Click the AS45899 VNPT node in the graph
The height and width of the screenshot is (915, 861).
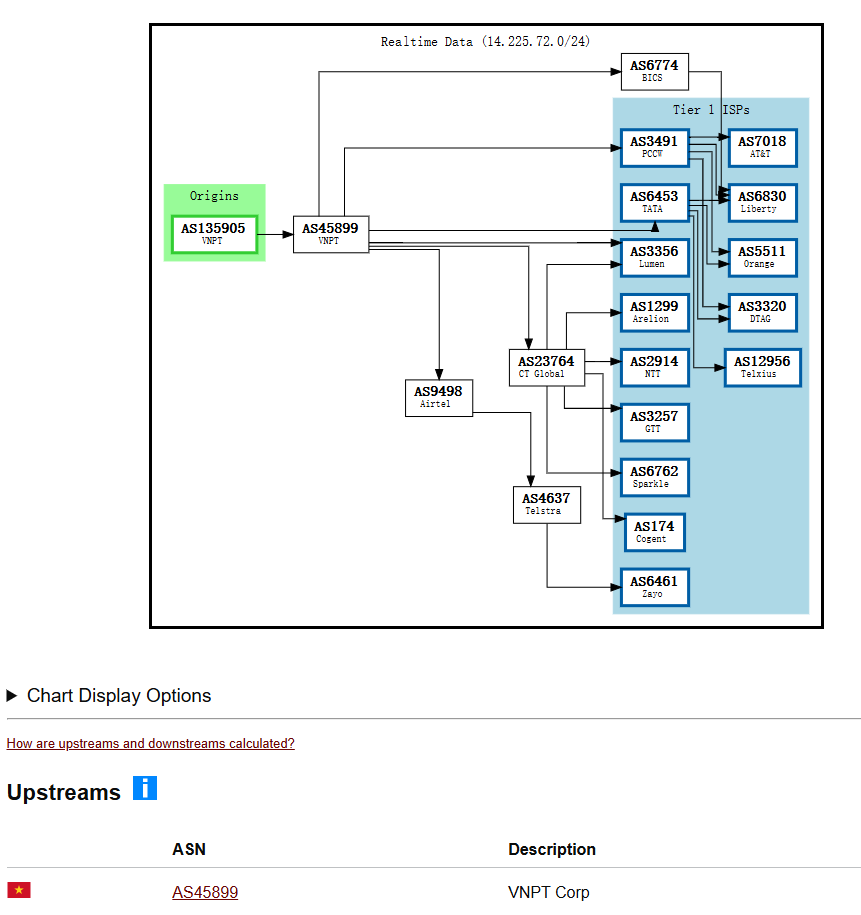tap(330, 234)
